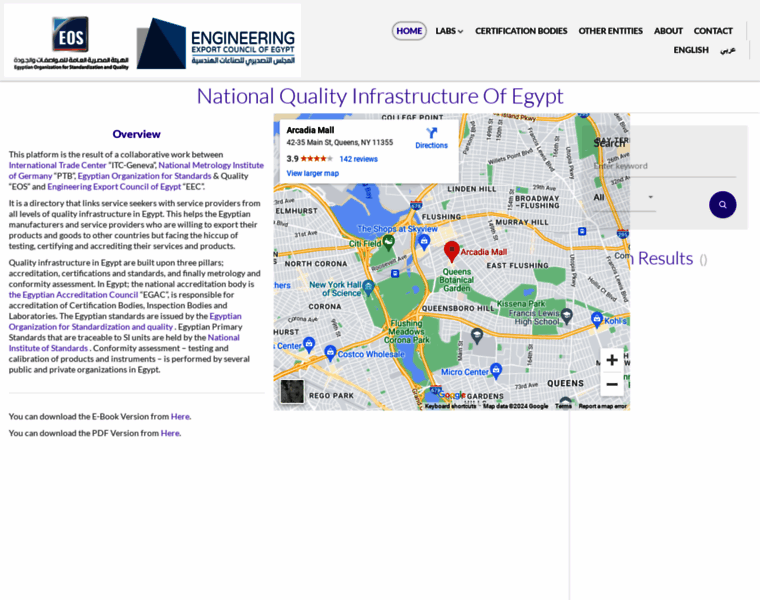This screenshot has width=760, height=600.
Task: Go to the ABOUT page
Action: click(668, 31)
